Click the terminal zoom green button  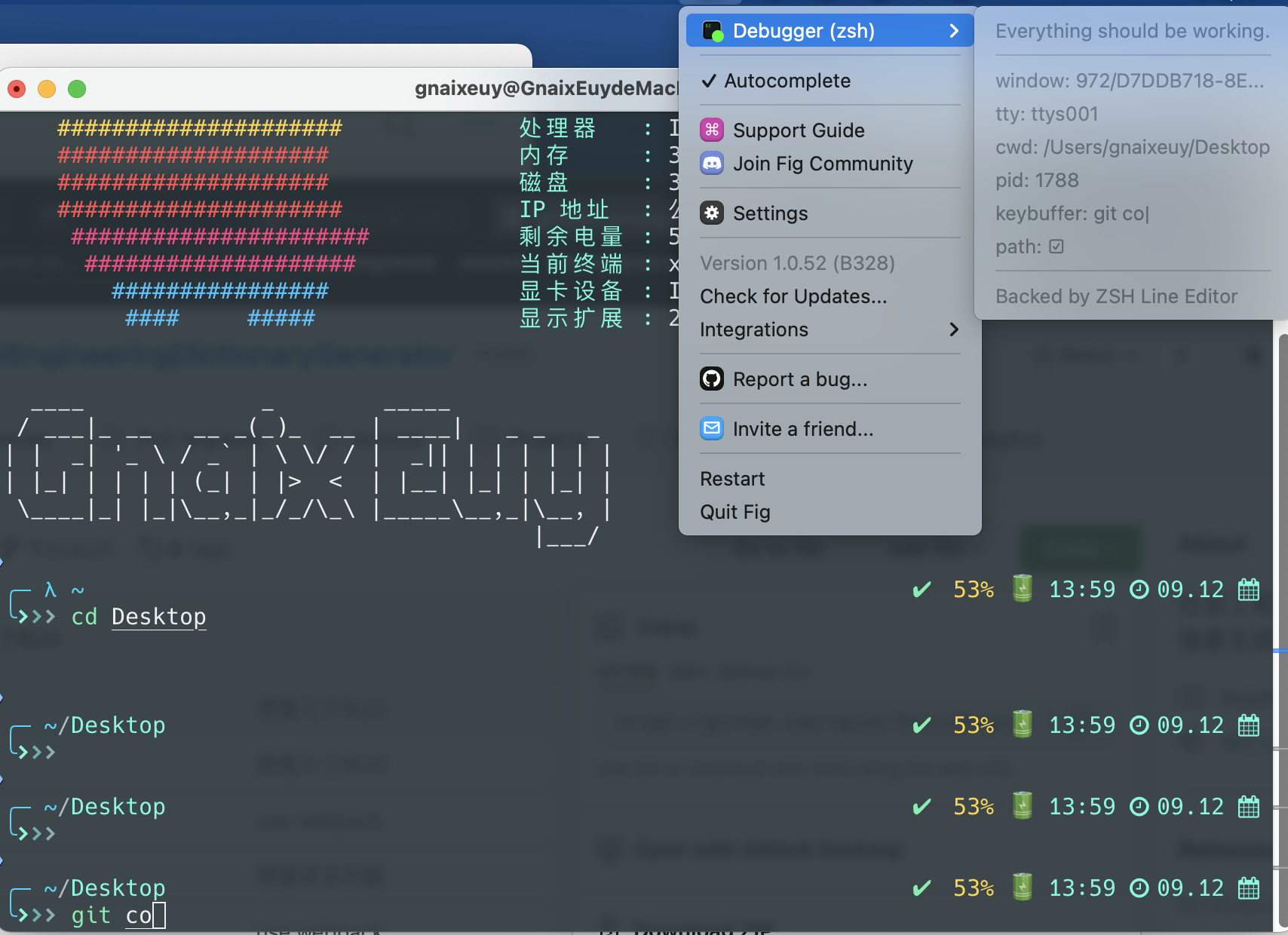click(x=77, y=89)
